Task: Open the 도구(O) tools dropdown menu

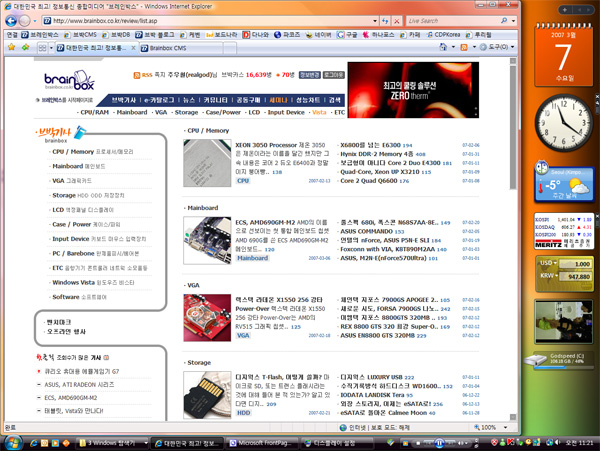Action: [x=497, y=47]
